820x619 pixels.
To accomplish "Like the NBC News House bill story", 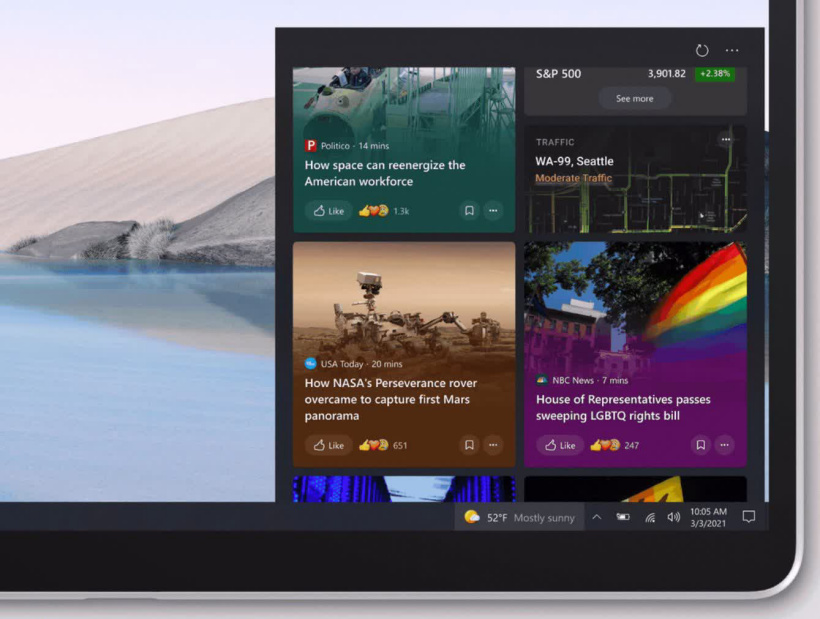I will point(560,445).
